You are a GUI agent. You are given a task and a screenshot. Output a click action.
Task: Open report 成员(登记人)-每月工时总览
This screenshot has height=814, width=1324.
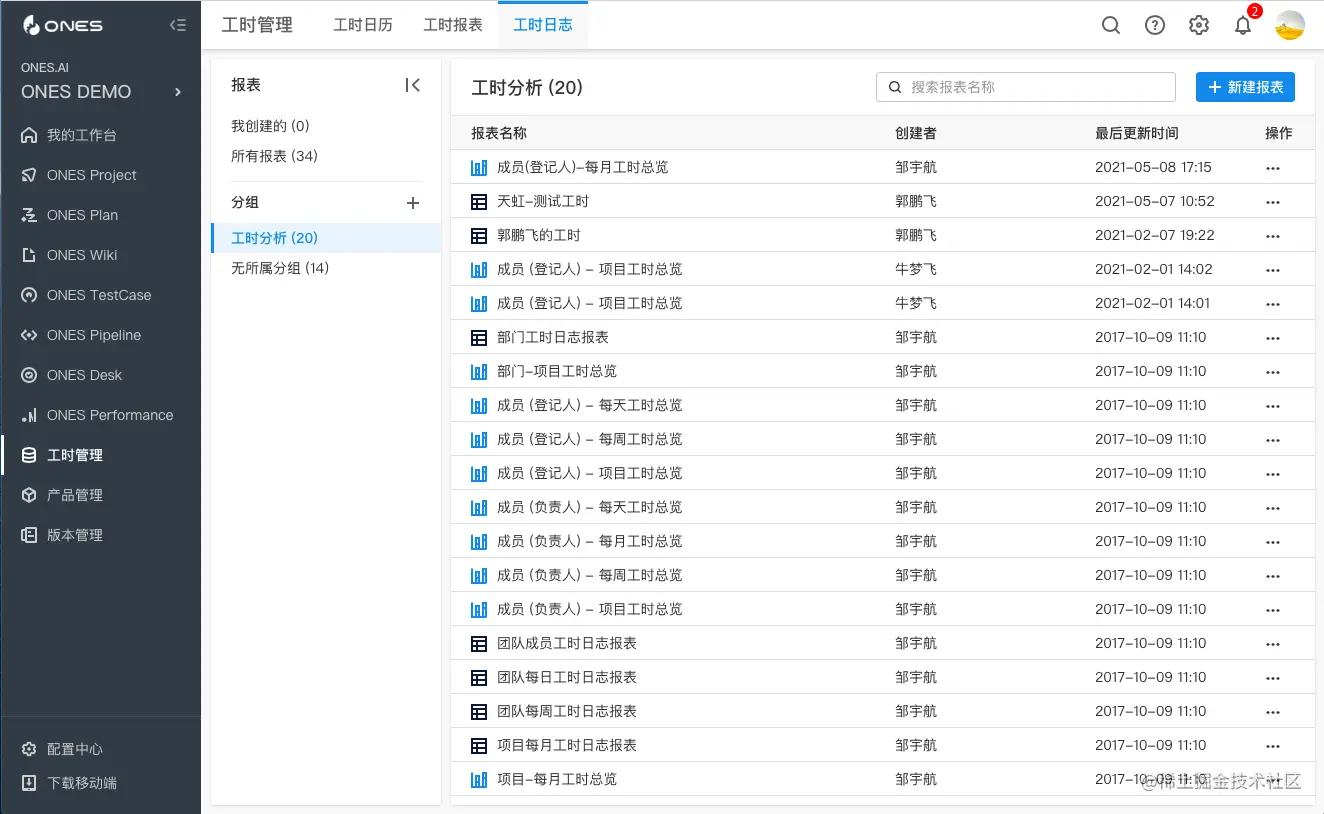[x=582, y=167]
